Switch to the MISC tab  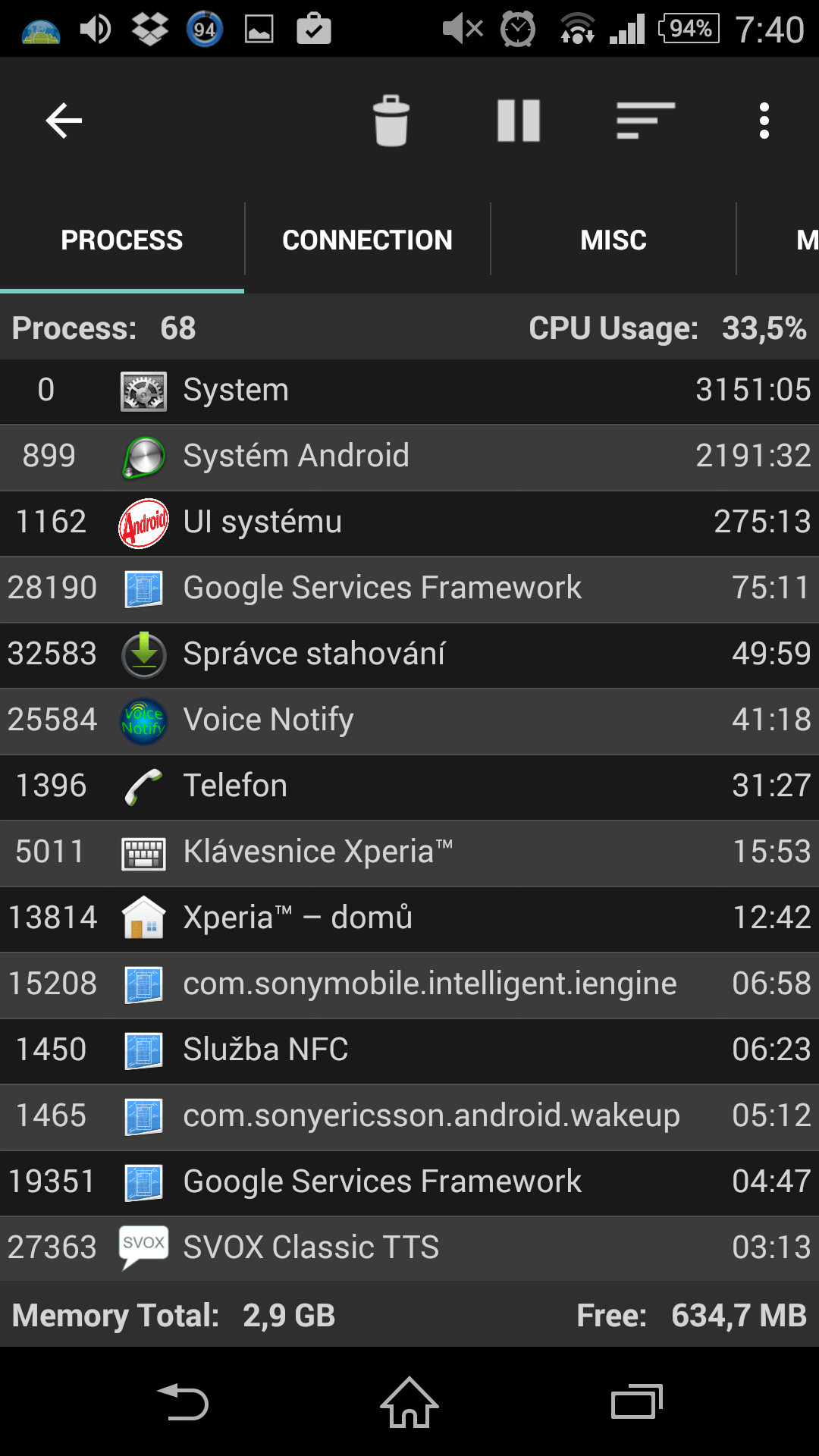pyautogui.click(x=613, y=240)
